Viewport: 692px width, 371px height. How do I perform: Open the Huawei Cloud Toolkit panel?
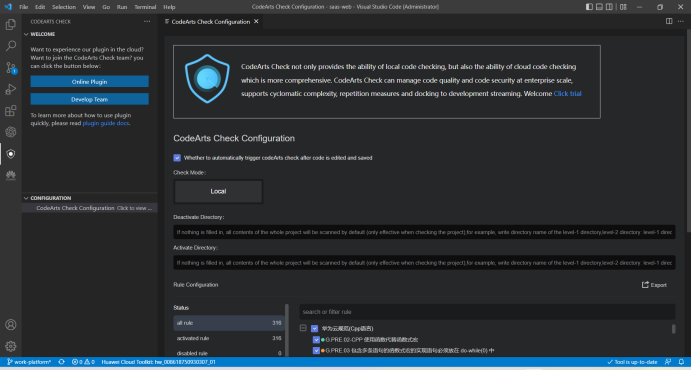tap(11, 175)
